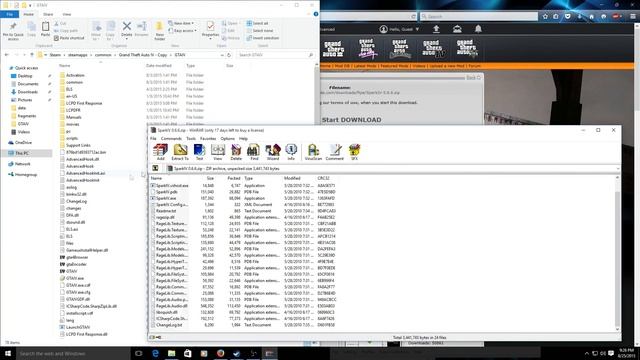
Task: Select the LCPD First Response folder in Explorer
Action: click(84, 103)
